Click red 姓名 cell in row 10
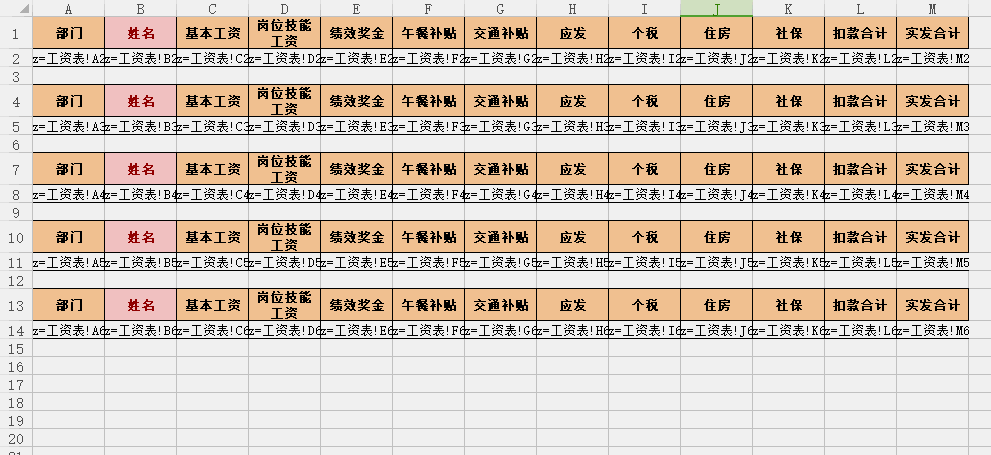Image resolution: width=991 pixels, height=455 pixels. (140, 238)
